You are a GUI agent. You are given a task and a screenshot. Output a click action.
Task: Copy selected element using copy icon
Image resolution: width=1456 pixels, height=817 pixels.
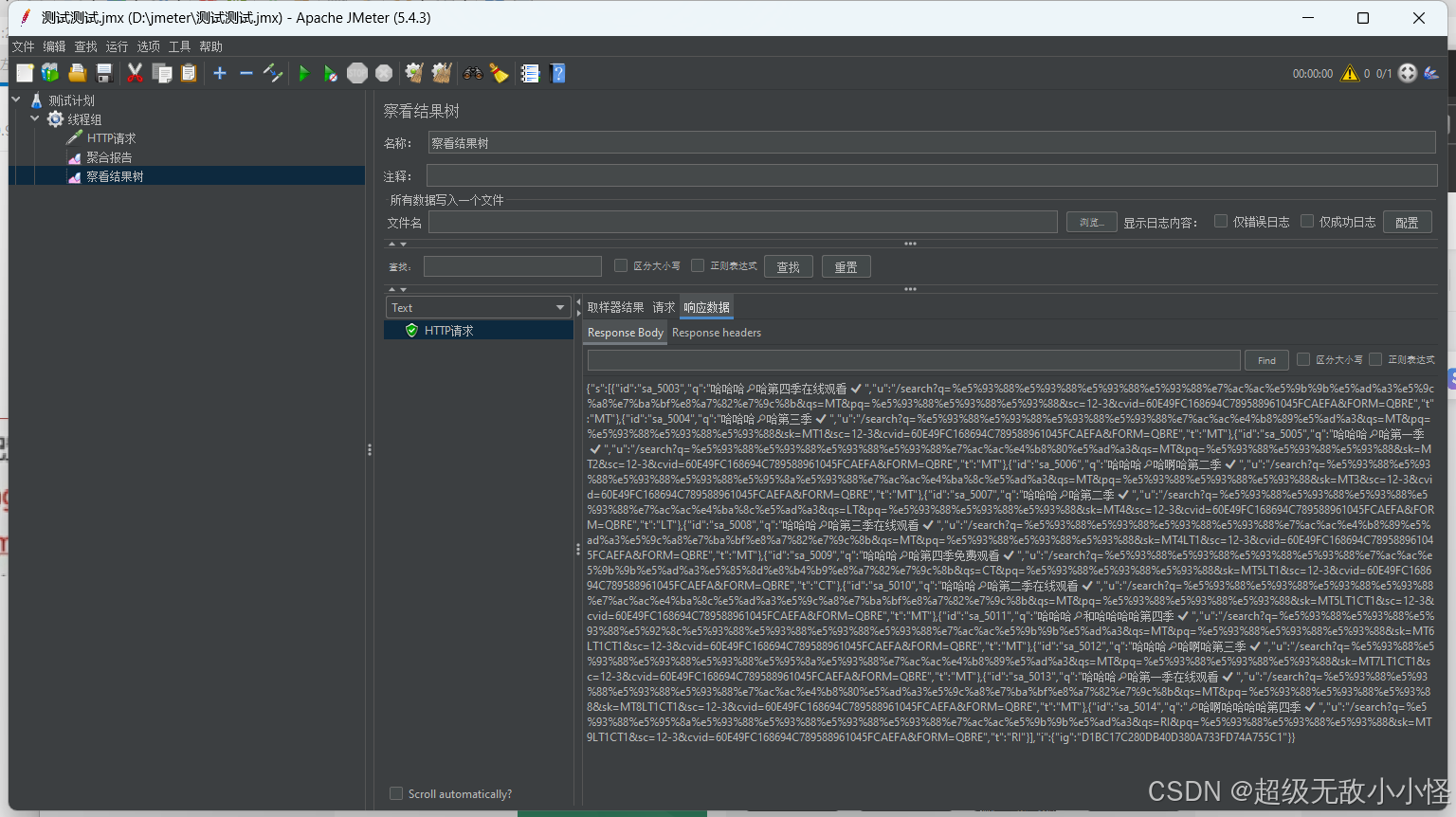[x=162, y=73]
